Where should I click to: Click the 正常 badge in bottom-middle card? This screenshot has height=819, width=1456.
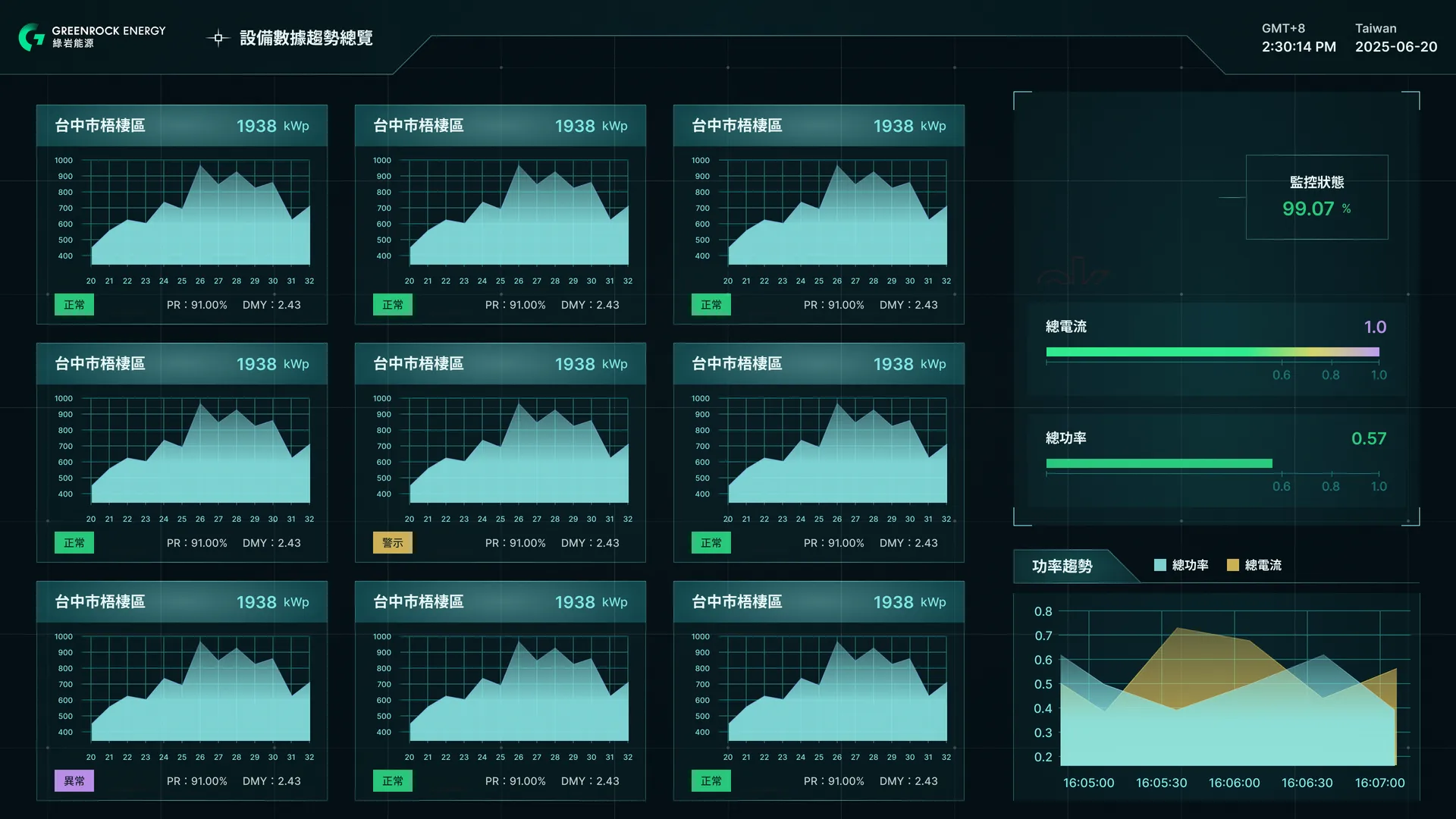point(393,781)
